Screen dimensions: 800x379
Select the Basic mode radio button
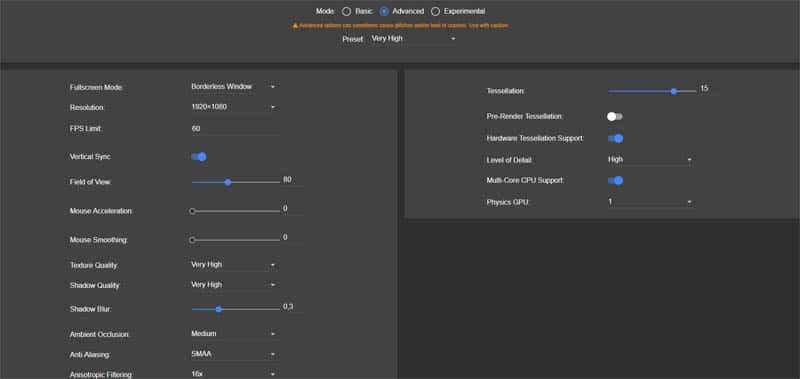(x=346, y=11)
